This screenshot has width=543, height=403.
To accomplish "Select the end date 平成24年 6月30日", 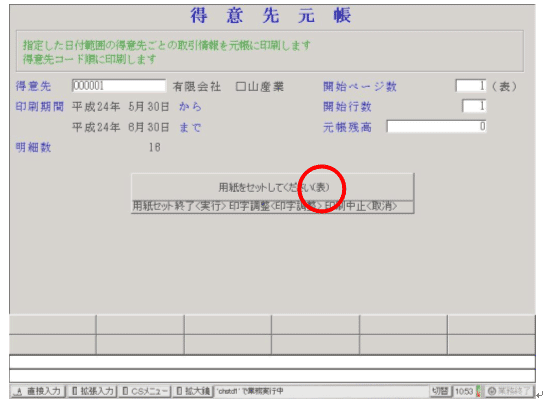I will tap(121, 127).
